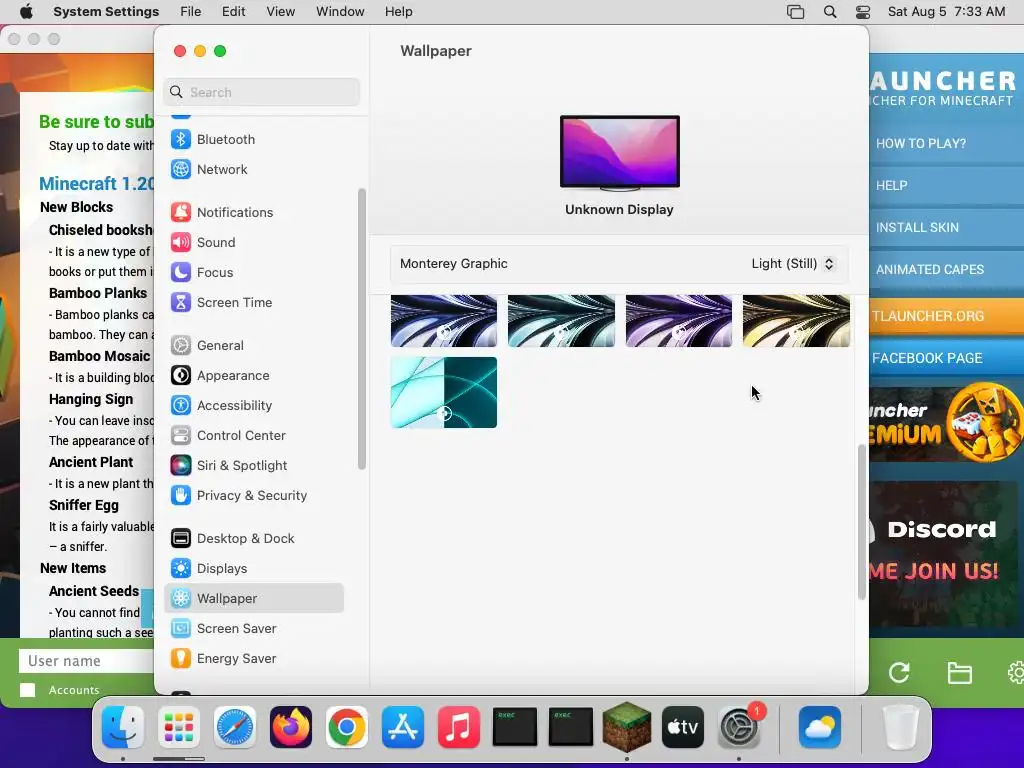Open Launchpad from the Dock
Screen dimensions: 1024x768
coord(179,727)
